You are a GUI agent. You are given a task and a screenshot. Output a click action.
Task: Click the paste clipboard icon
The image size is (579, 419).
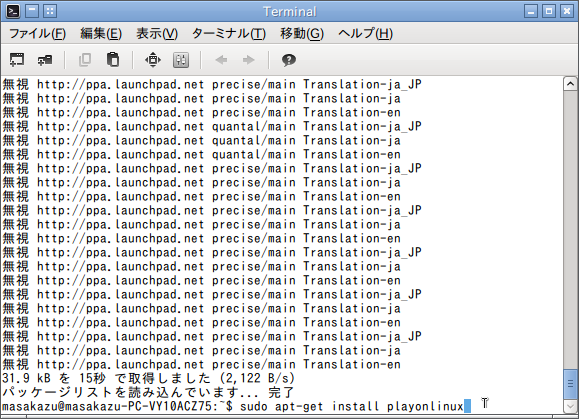pos(113,60)
